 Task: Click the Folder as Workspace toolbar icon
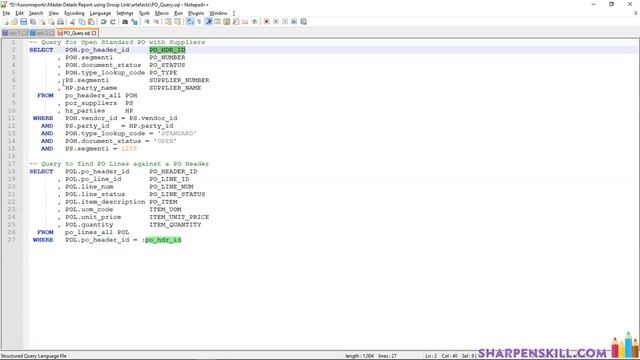point(245,22)
